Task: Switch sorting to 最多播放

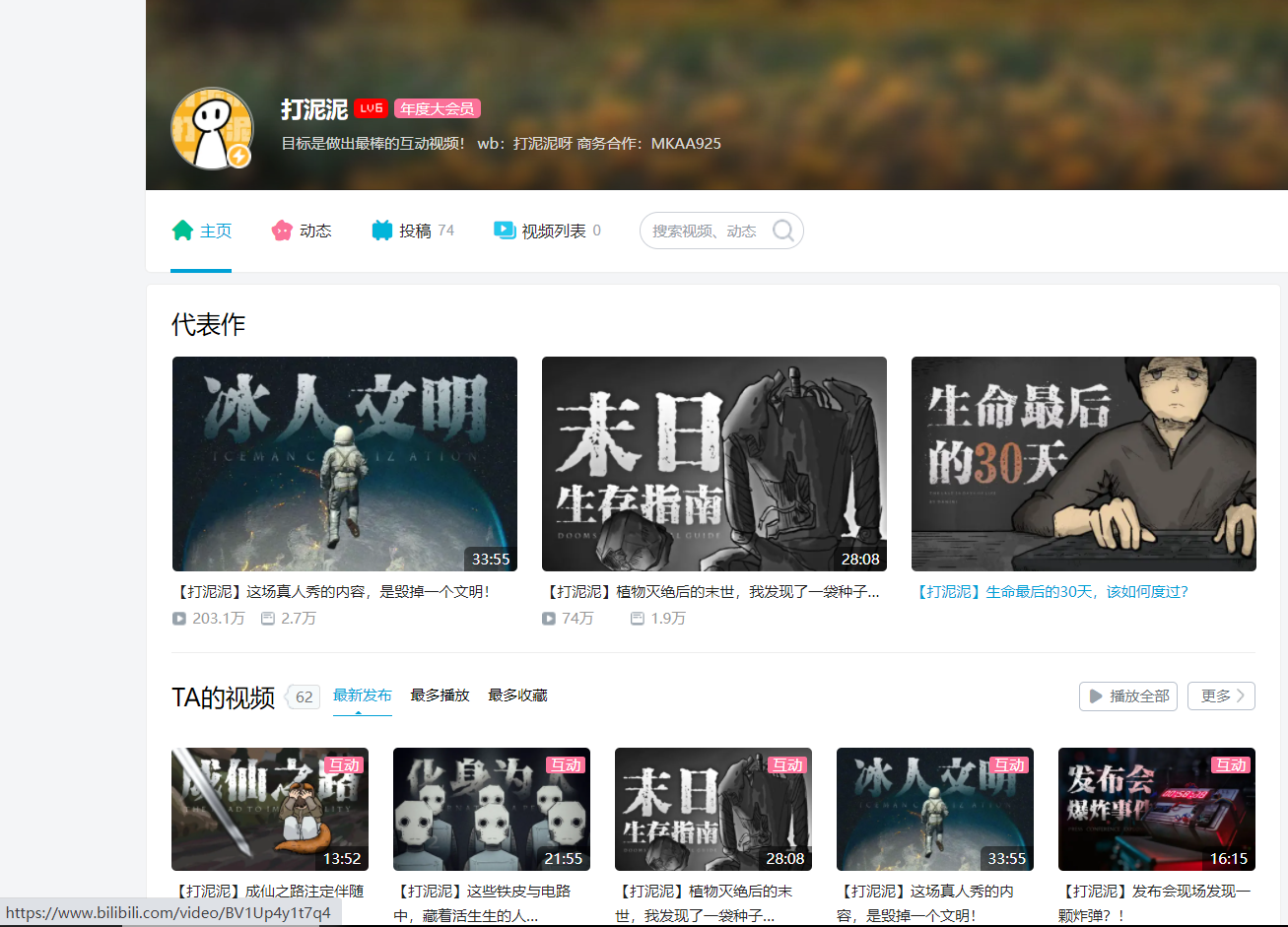Action: coord(440,695)
